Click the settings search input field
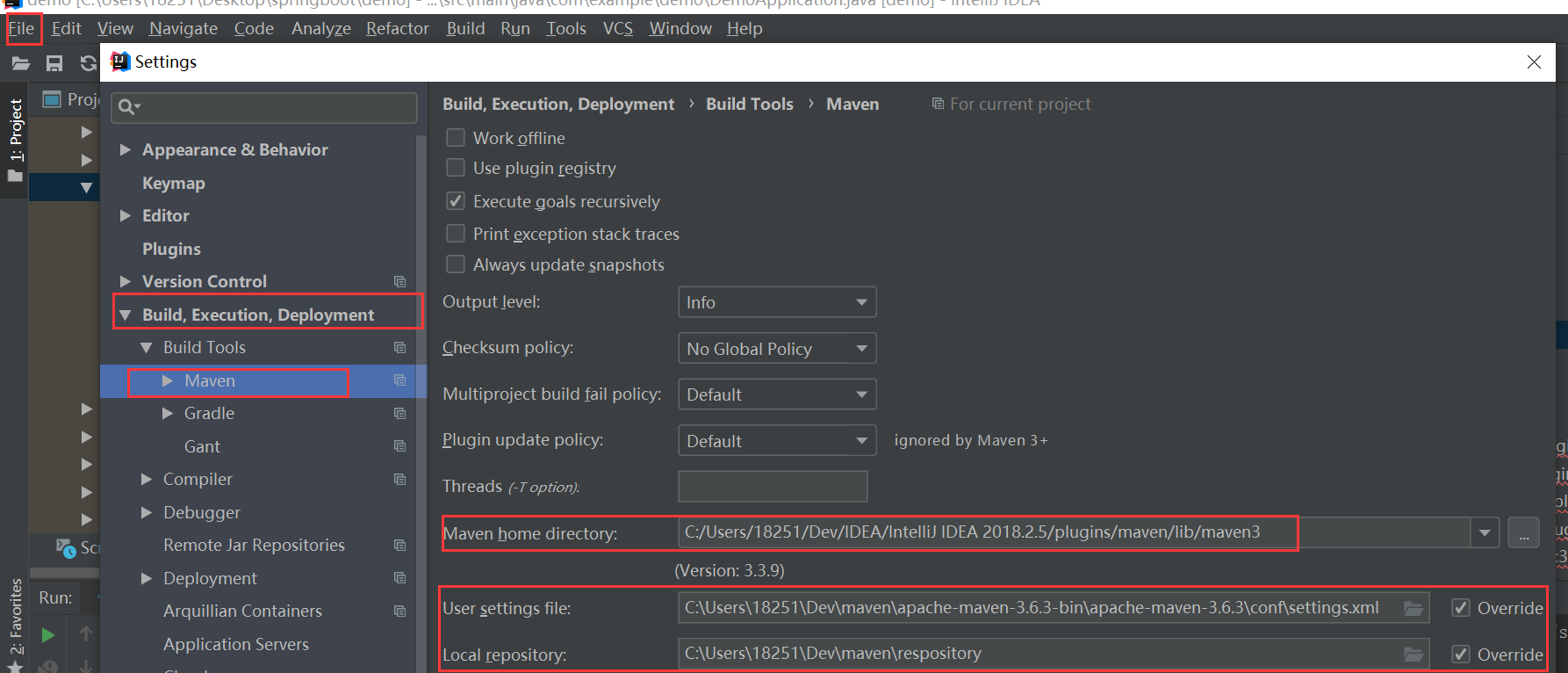Image resolution: width=1568 pixels, height=673 pixels. [x=264, y=107]
